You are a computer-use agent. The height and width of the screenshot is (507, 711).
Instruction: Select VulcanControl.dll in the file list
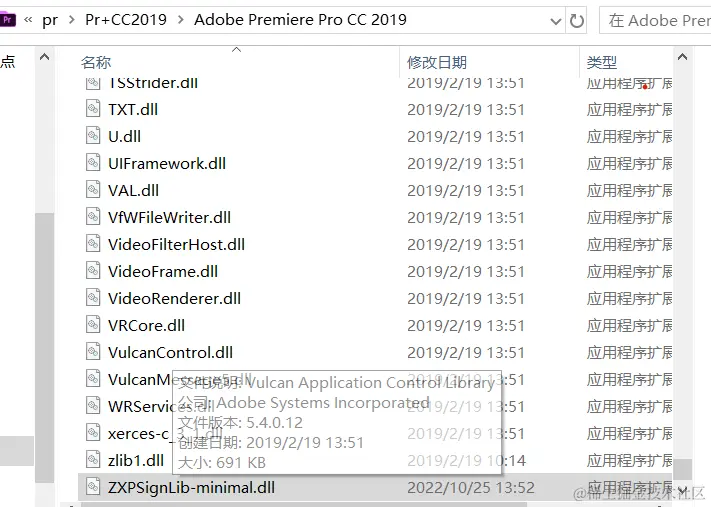[x=170, y=352]
